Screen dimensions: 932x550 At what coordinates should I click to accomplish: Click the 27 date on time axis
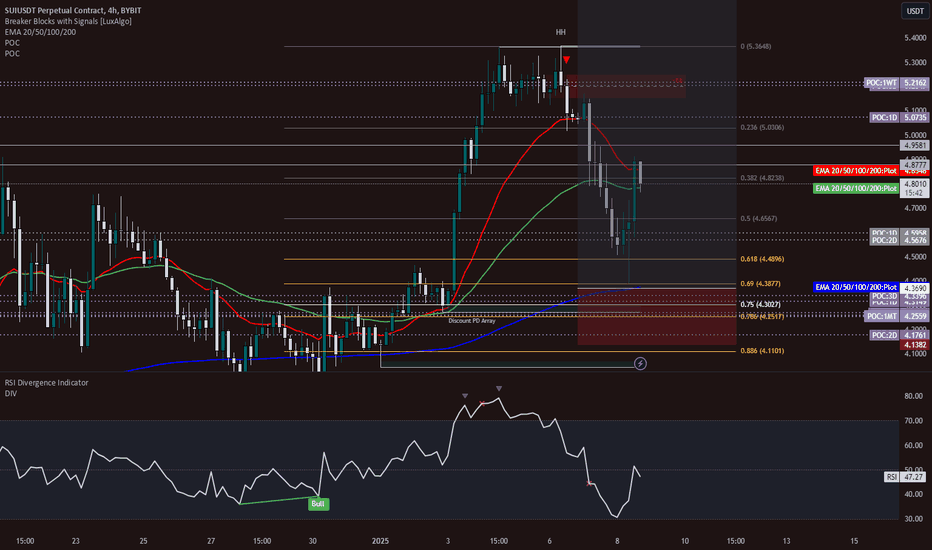click(x=211, y=541)
